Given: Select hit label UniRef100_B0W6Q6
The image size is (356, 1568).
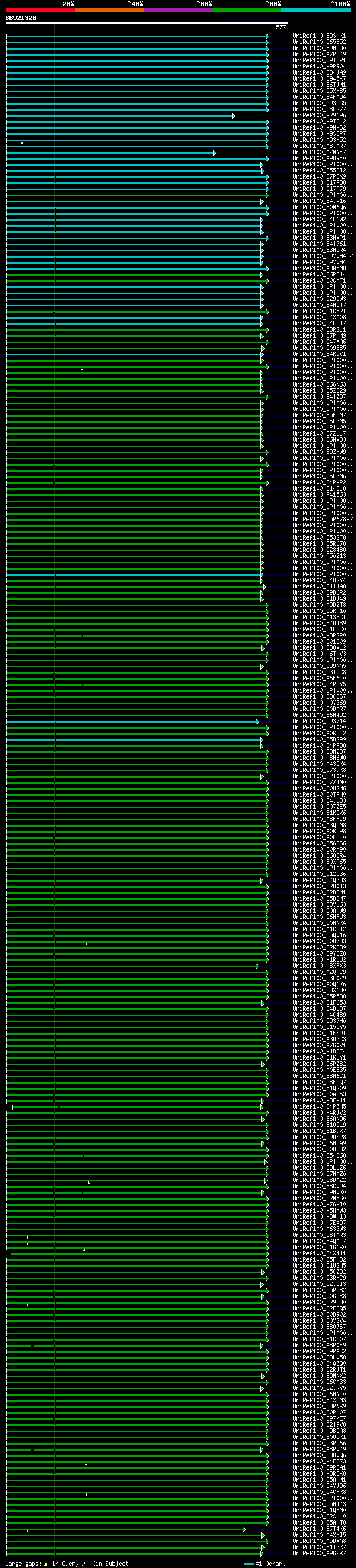Looking at the screenshot, I should [319, 207].
